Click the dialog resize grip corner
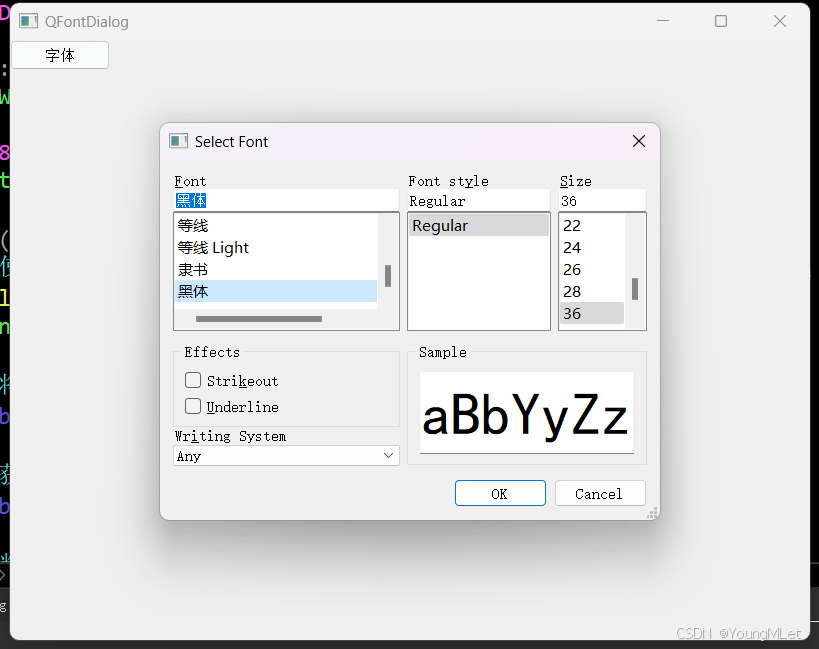Viewport: 819px width, 649px height. coord(652,513)
